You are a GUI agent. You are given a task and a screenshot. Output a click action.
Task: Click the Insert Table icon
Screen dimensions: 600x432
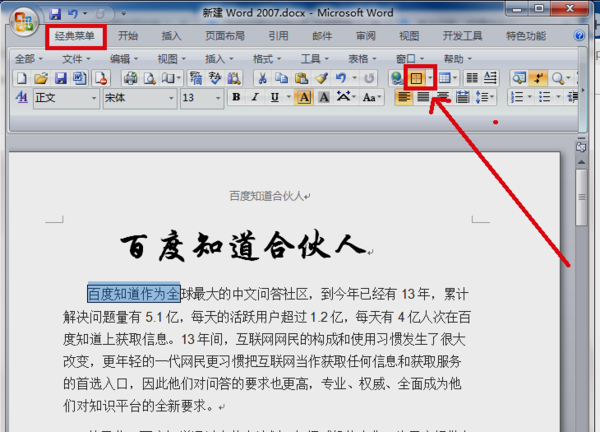coord(444,78)
